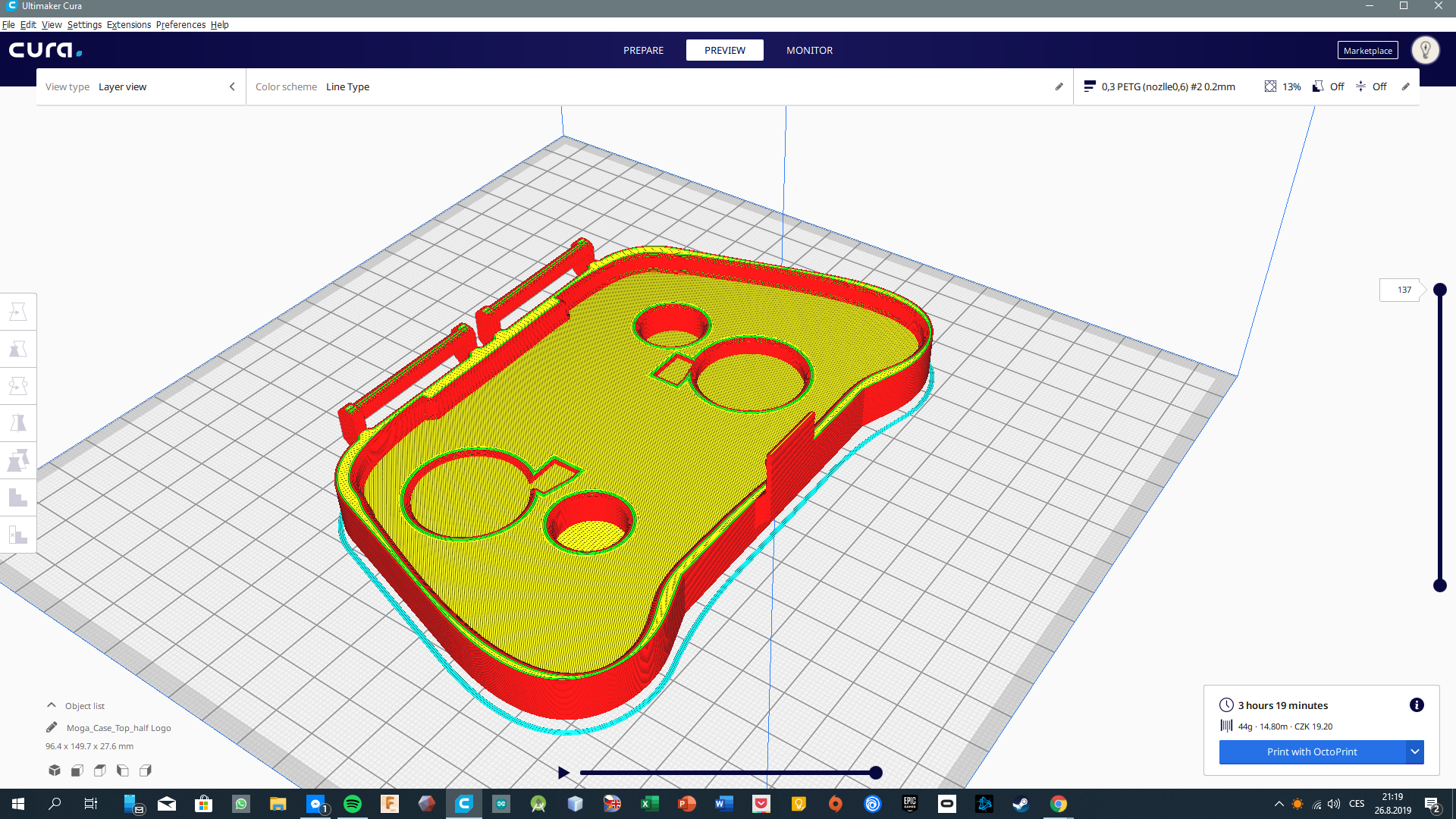Click pencil icon in print settings bar
This screenshot has width=1456, height=819.
(x=1406, y=86)
